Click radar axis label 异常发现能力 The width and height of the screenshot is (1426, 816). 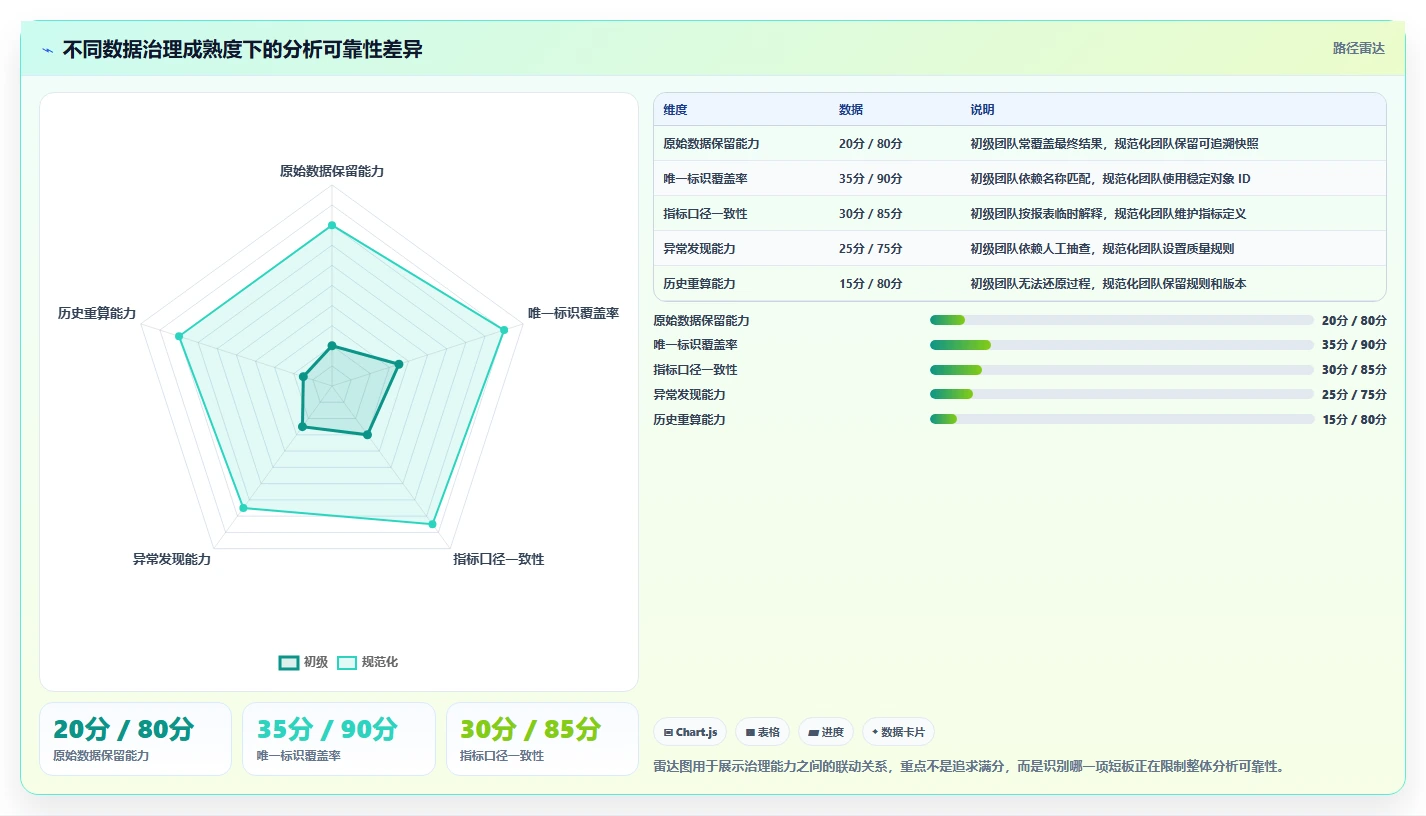click(172, 559)
